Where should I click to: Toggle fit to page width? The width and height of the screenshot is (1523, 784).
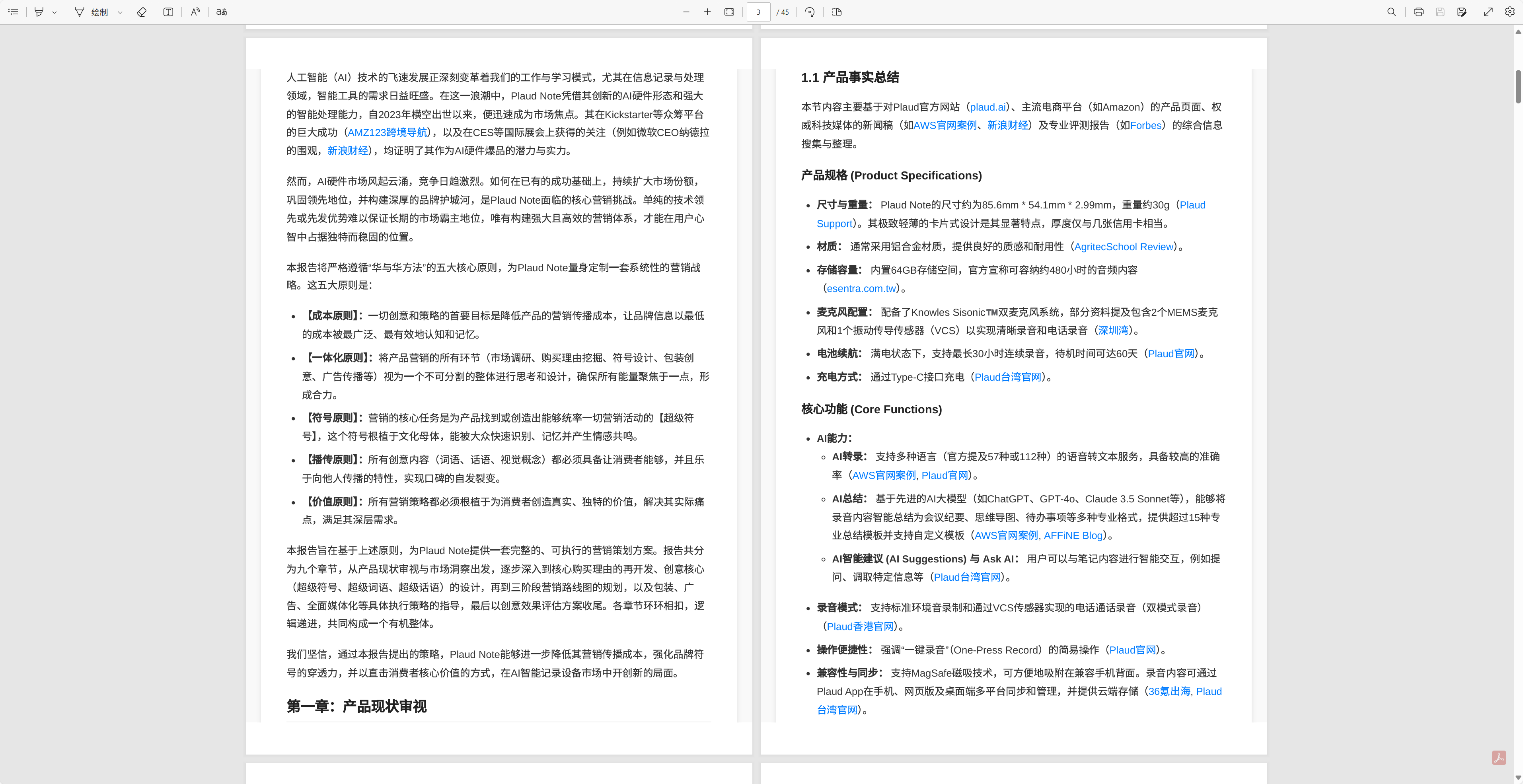pyautogui.click(x=729, y=12)
